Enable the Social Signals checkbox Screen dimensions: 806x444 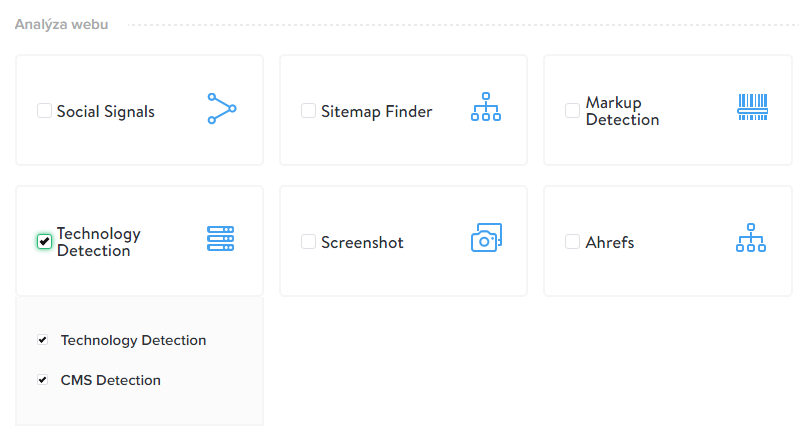(x=44, y=110)
